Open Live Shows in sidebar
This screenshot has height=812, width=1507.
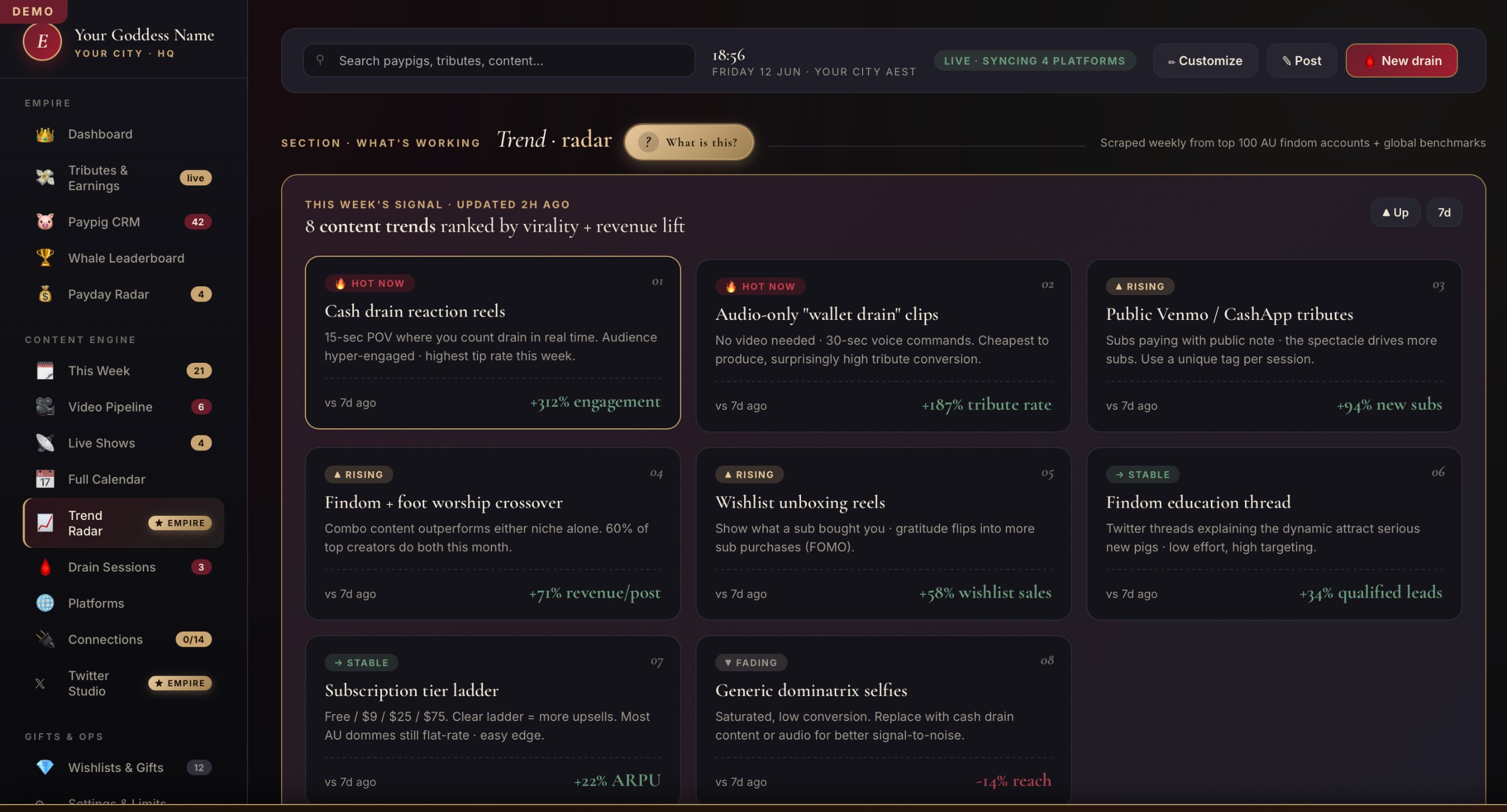tap(123, 443)
